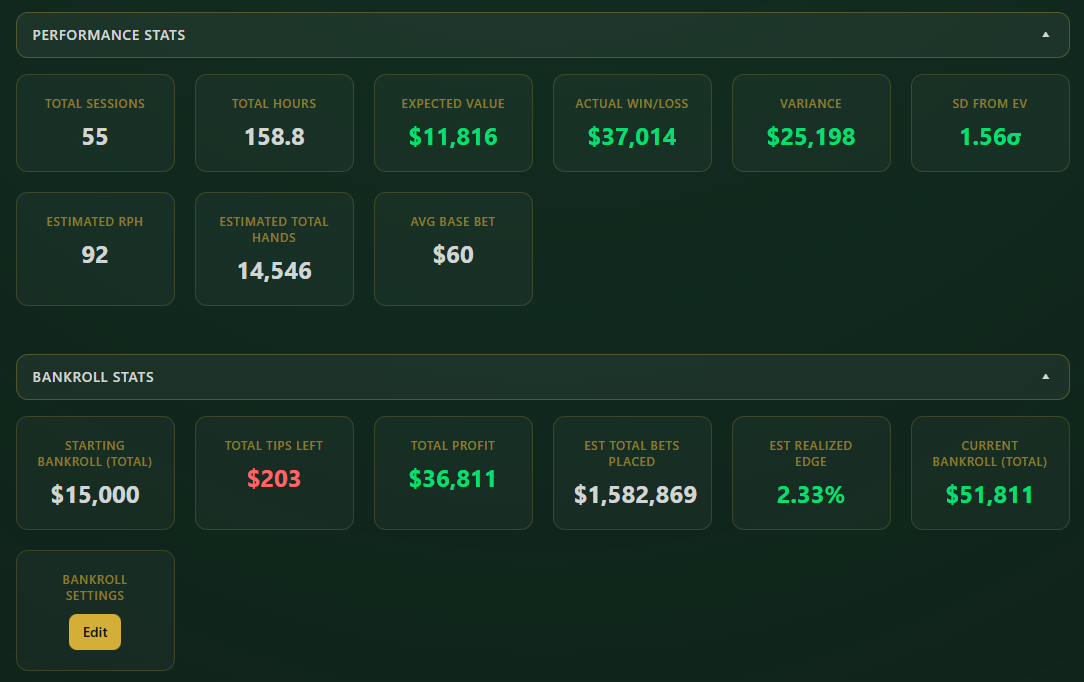Click the SD From EV card
The width and height of the screenshot is (1084, 682).
(990, 122)
